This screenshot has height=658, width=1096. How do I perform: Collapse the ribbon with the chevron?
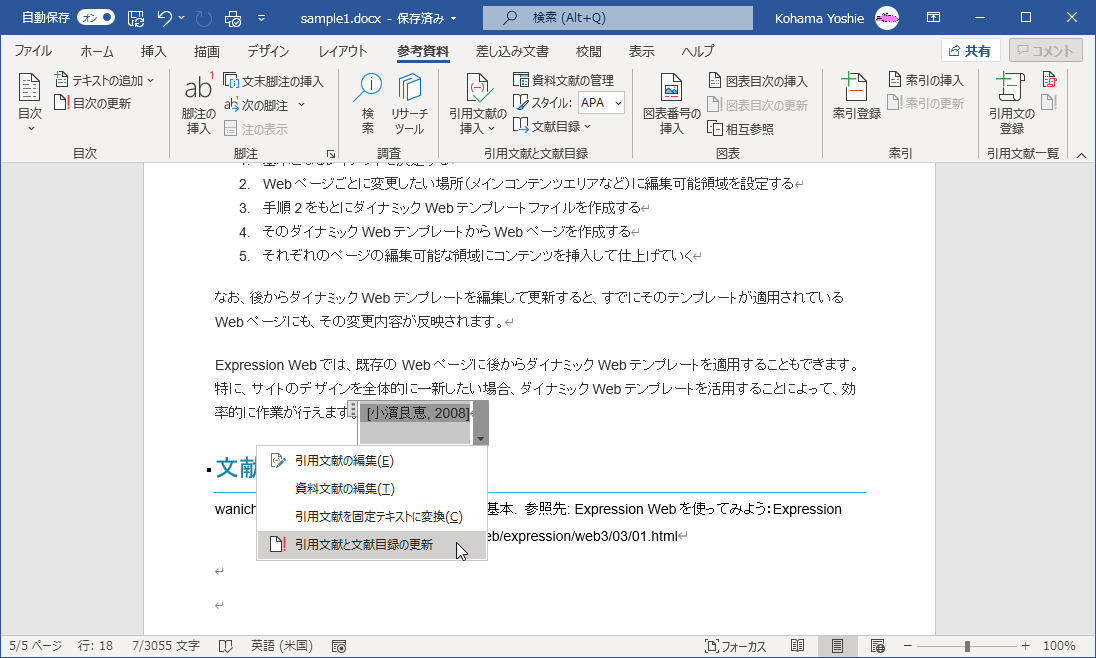click(x=1081, y=155)
